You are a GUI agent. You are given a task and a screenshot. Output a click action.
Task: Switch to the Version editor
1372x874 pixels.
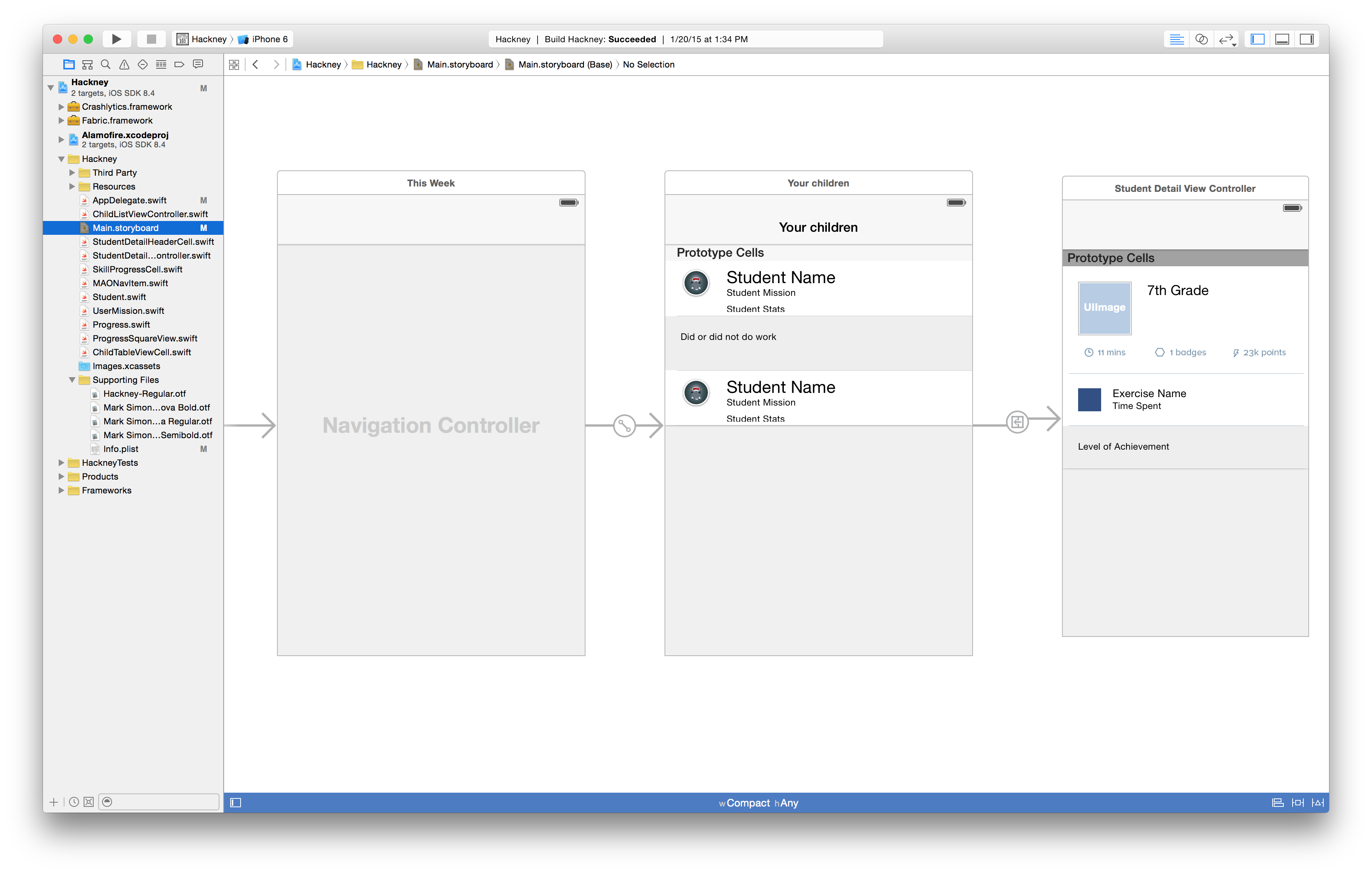pyautogui.click(x=1226, y=39)
